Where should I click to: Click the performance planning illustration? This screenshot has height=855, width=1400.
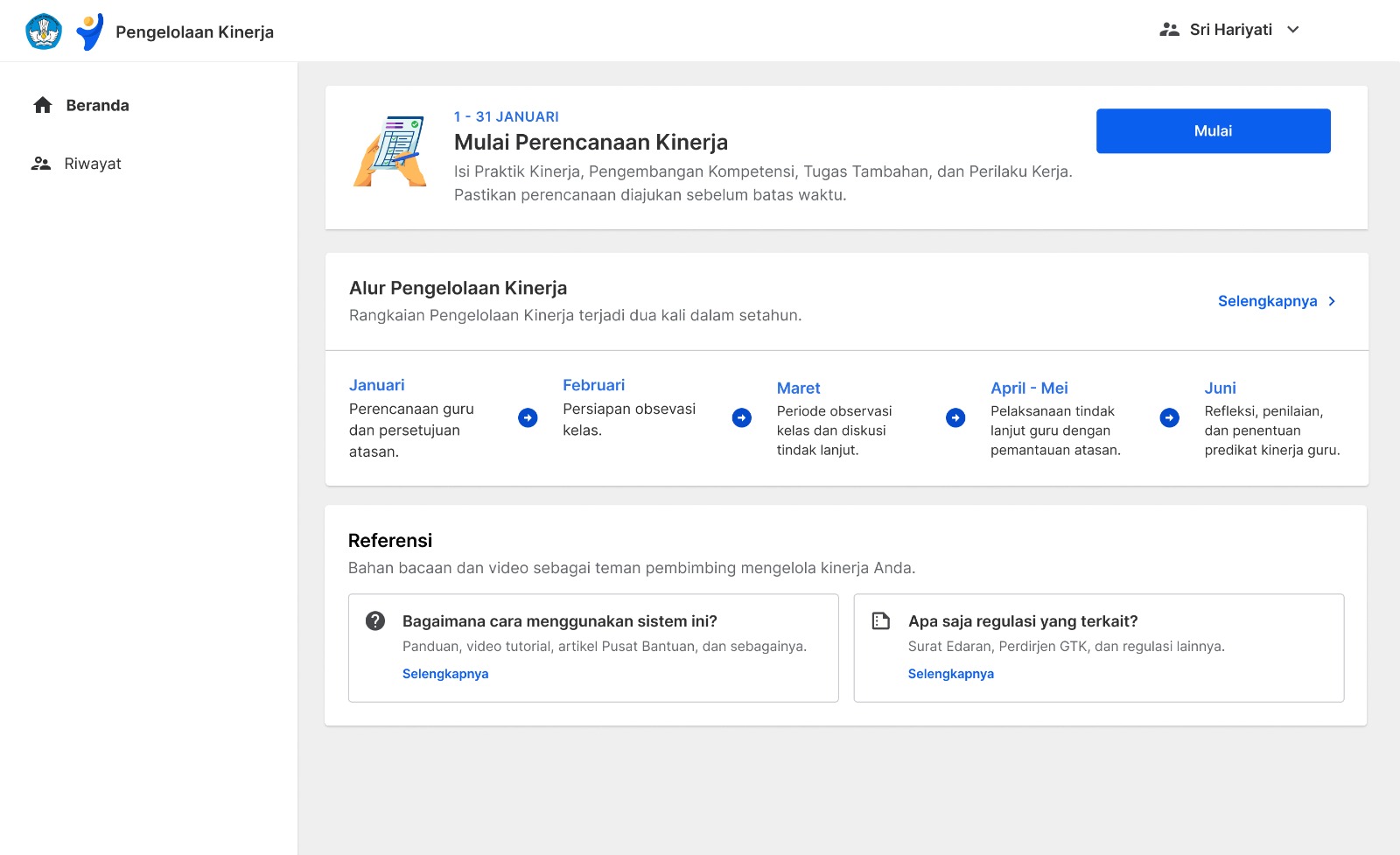[x=390, y=151]
